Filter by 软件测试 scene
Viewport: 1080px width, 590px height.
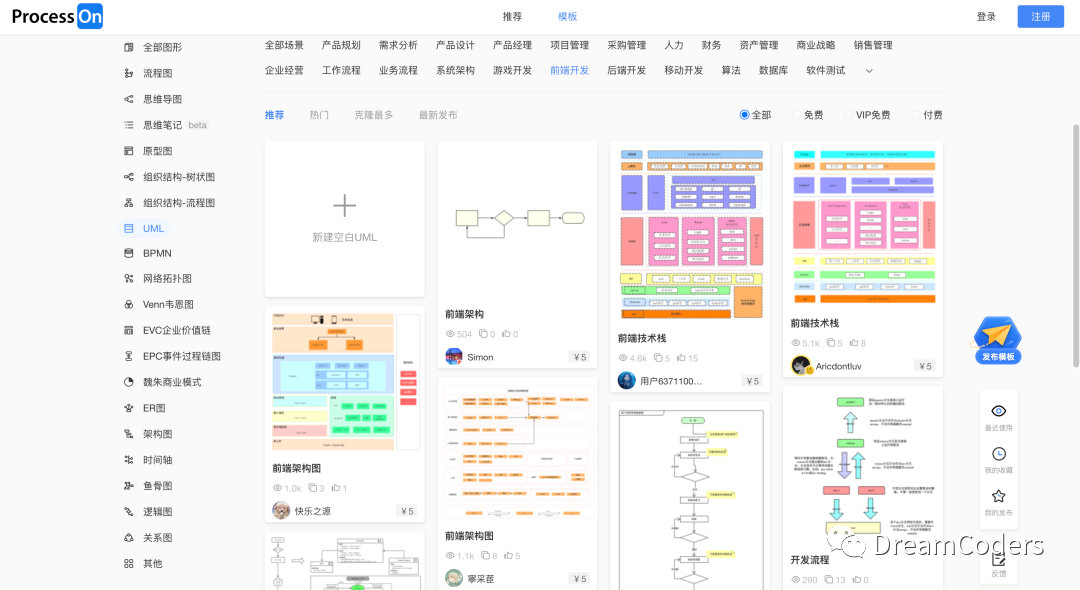click(825, 70)
